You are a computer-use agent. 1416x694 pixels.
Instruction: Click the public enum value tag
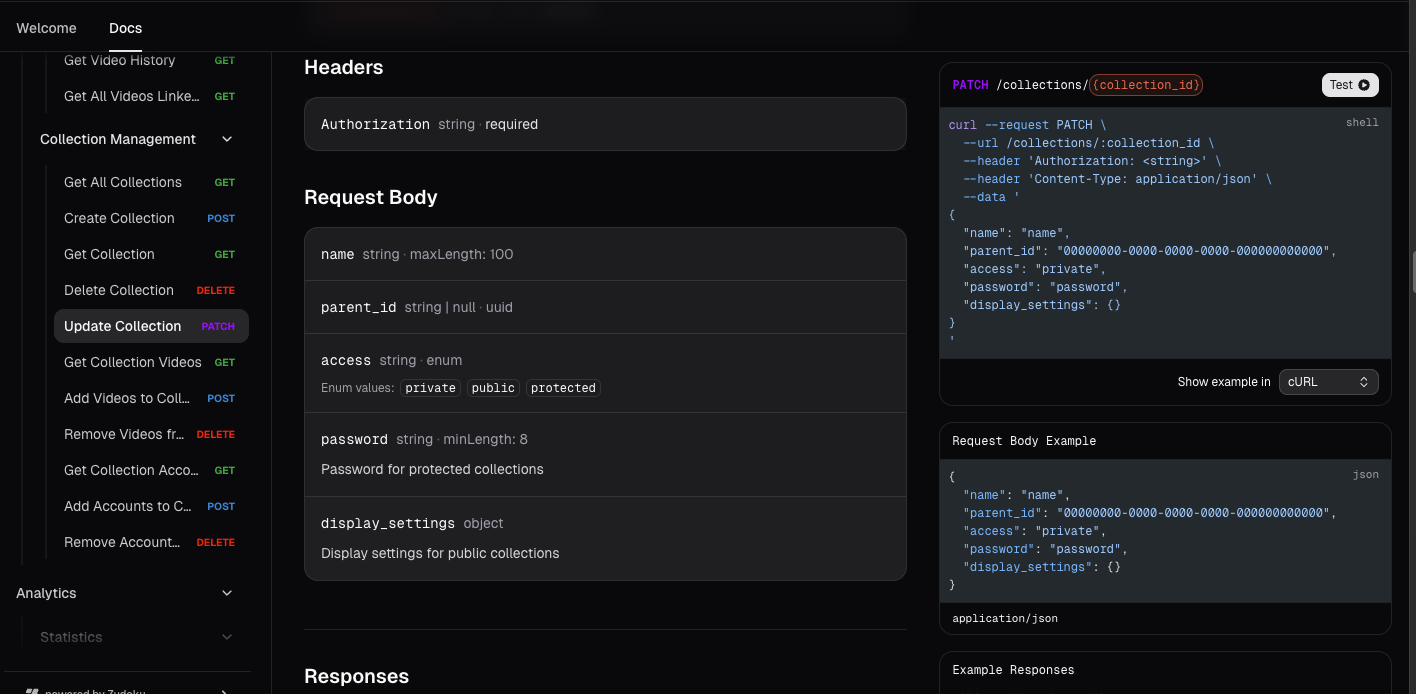click(x=493, y=388)
